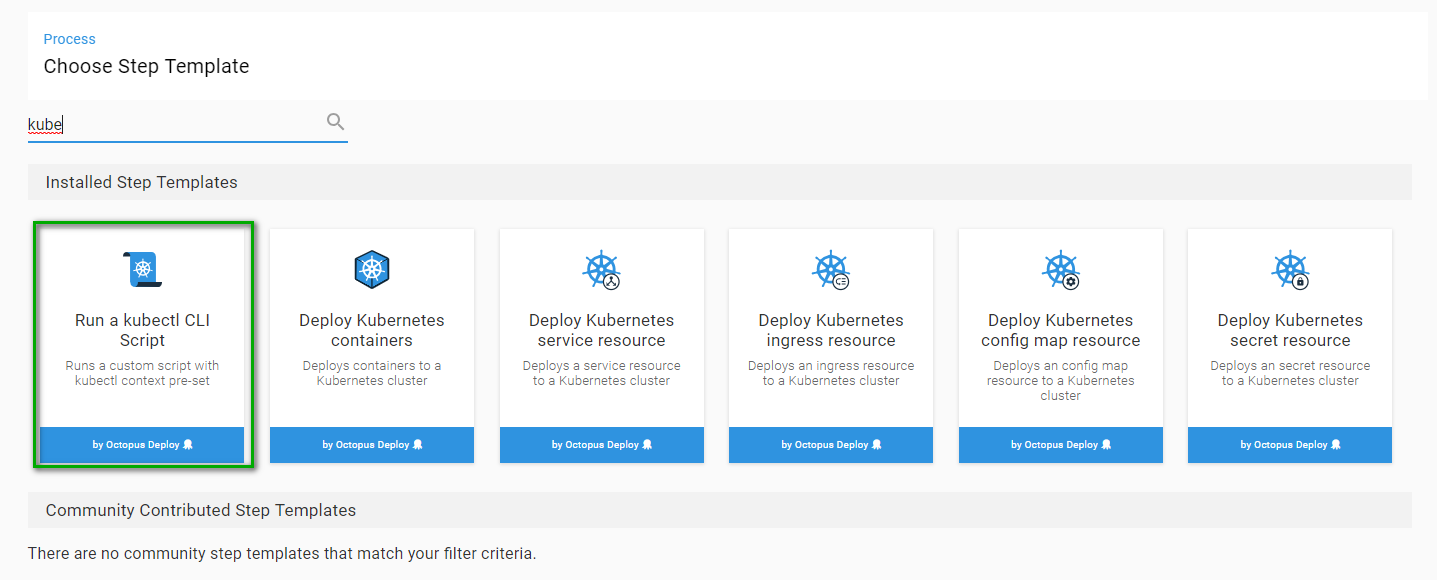Screen dimensions: 1437x580
Task: Click Community Contributed Step Templates section header
Action: [200, 510]
